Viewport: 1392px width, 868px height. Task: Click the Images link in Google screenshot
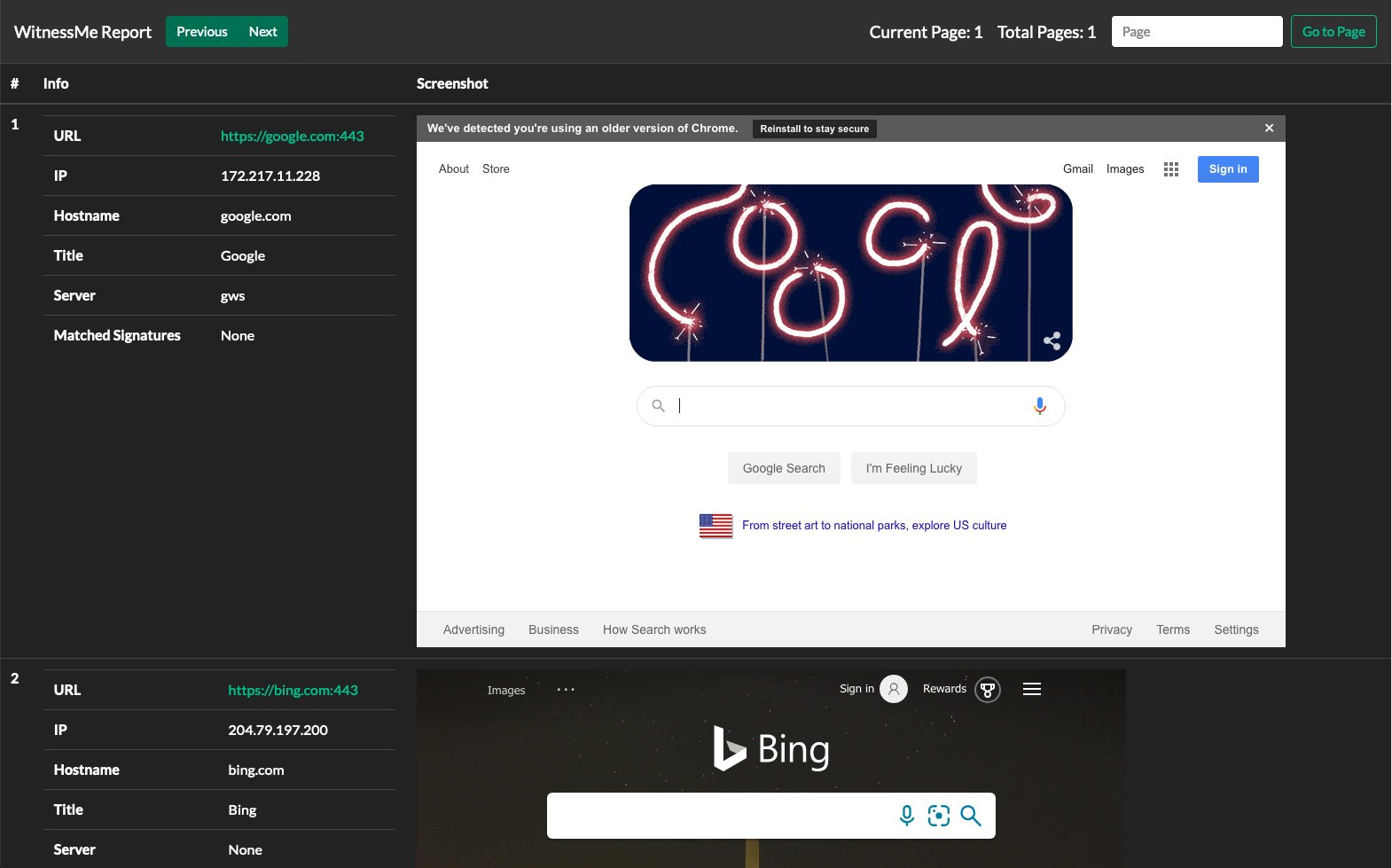point(1125,169)
